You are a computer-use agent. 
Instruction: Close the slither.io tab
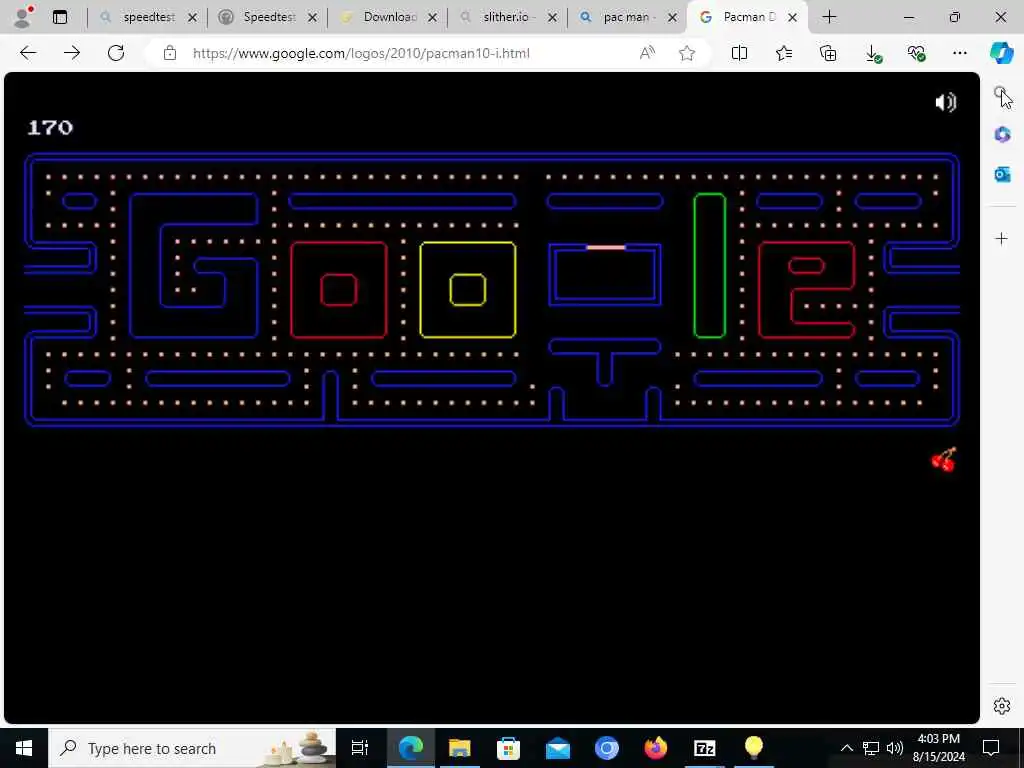point(552,18)
